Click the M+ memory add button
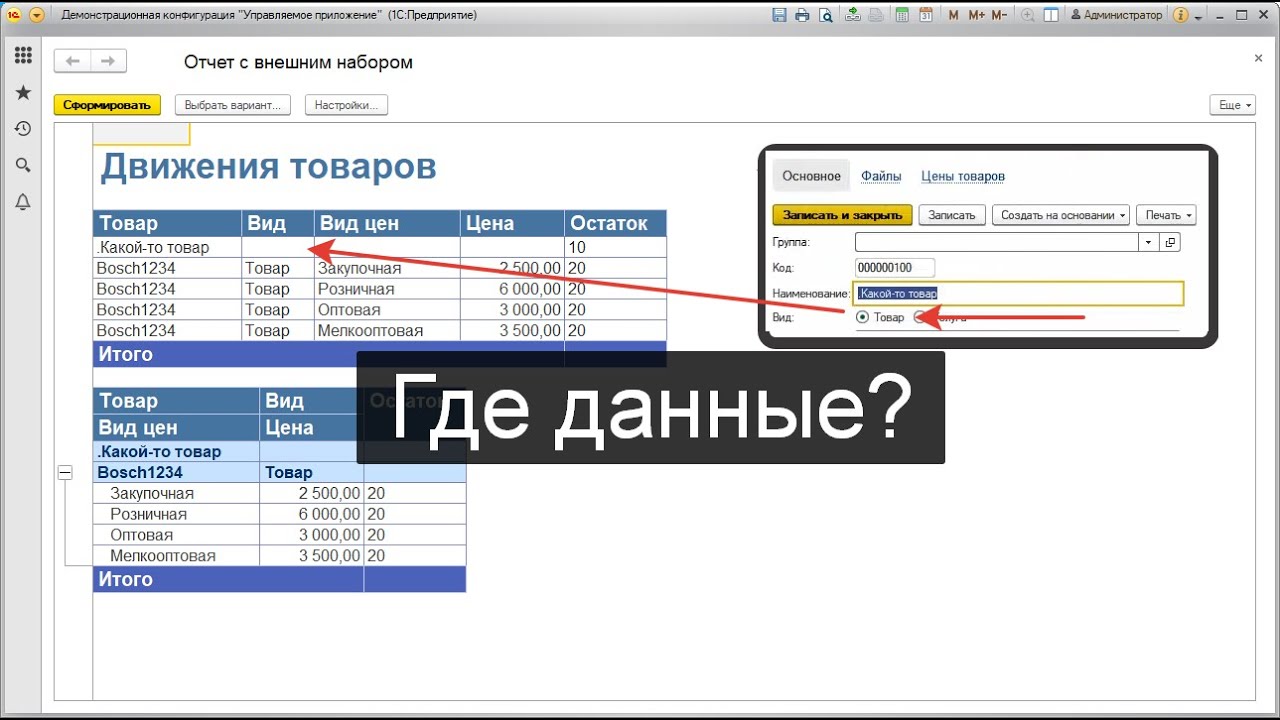The height and width of the screenshot is (720, 1280). click(x=976, y=15)
